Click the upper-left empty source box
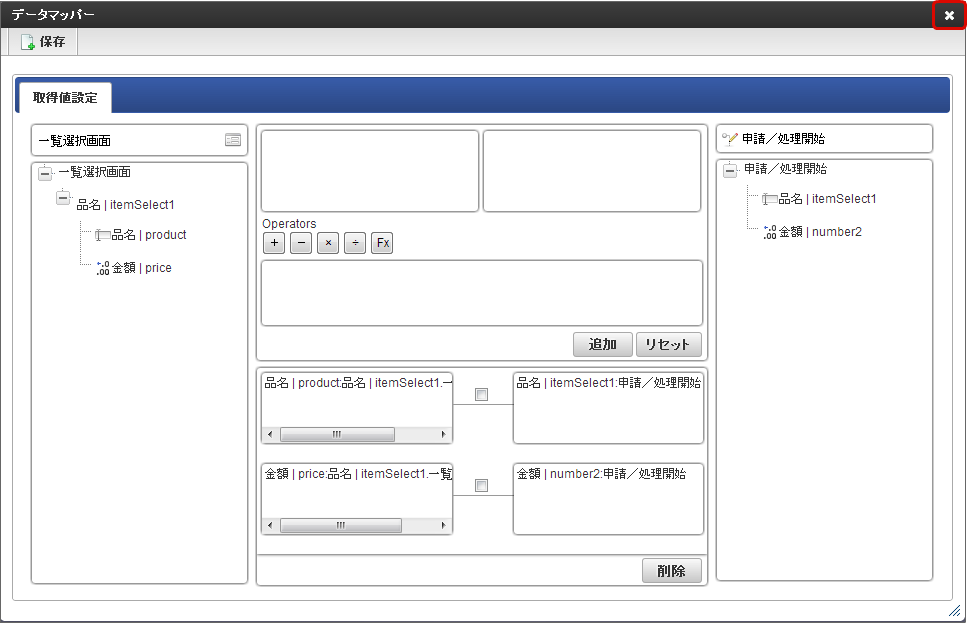 coord(370,171)
